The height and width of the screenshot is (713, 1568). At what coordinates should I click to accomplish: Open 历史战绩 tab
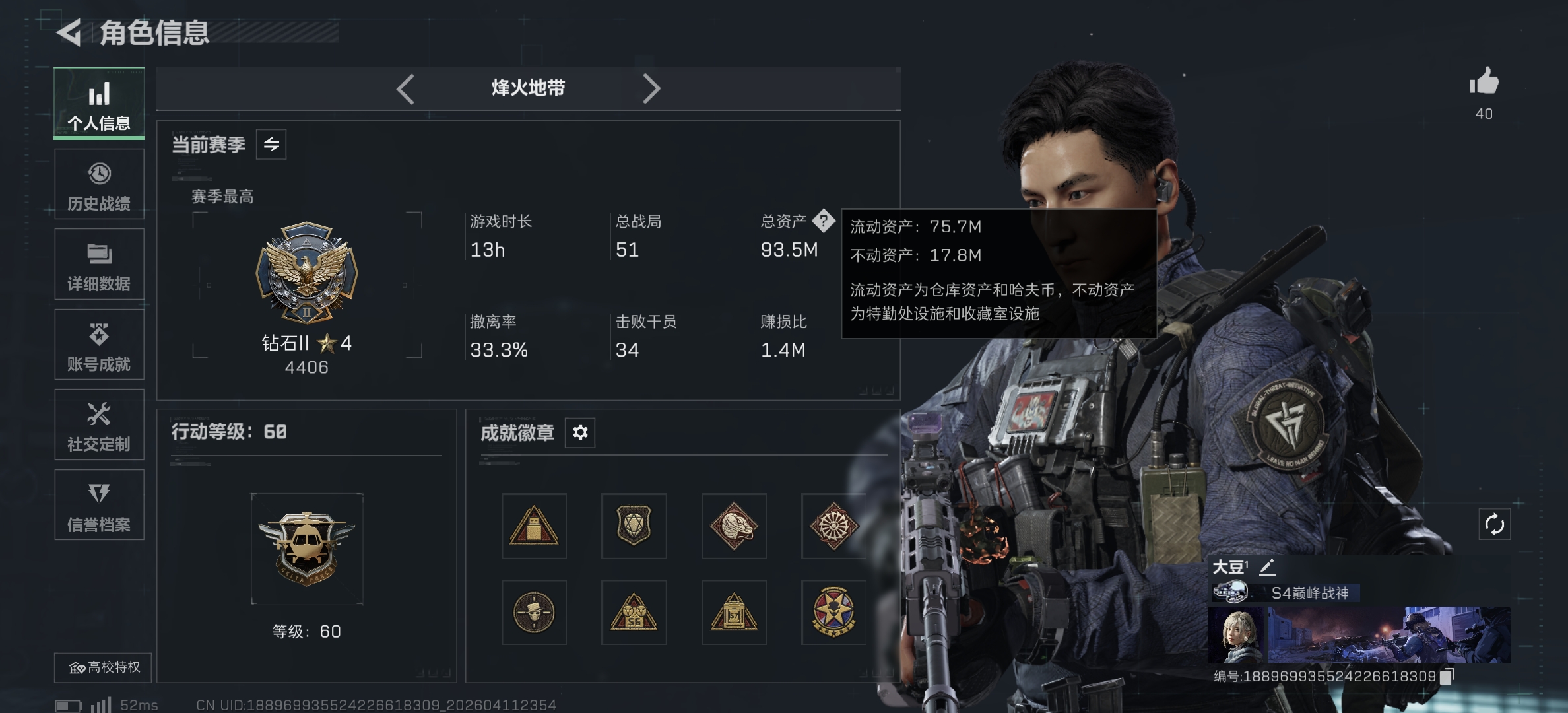[x=99, y=184]
